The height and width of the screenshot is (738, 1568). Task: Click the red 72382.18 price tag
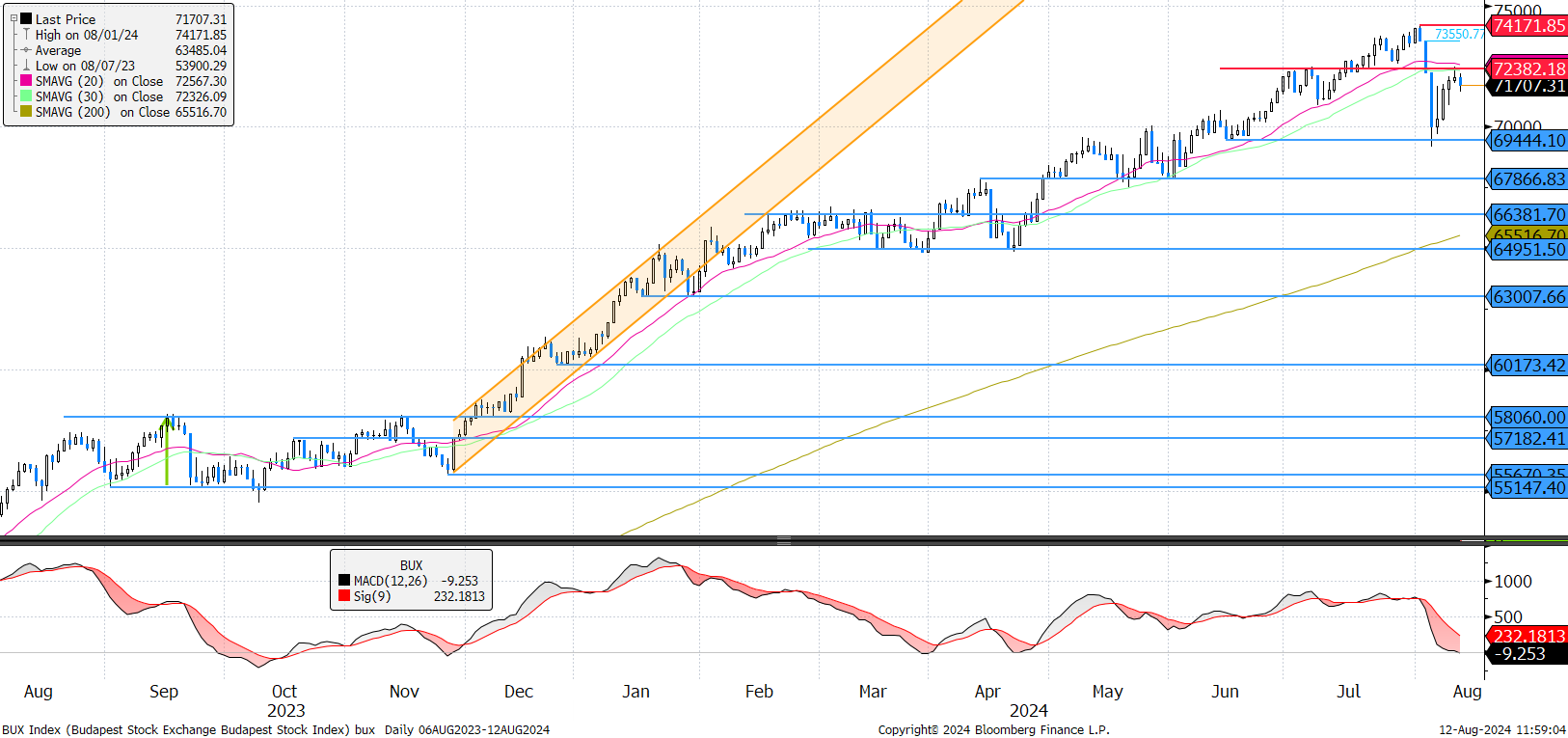(x=1528, y=68)
